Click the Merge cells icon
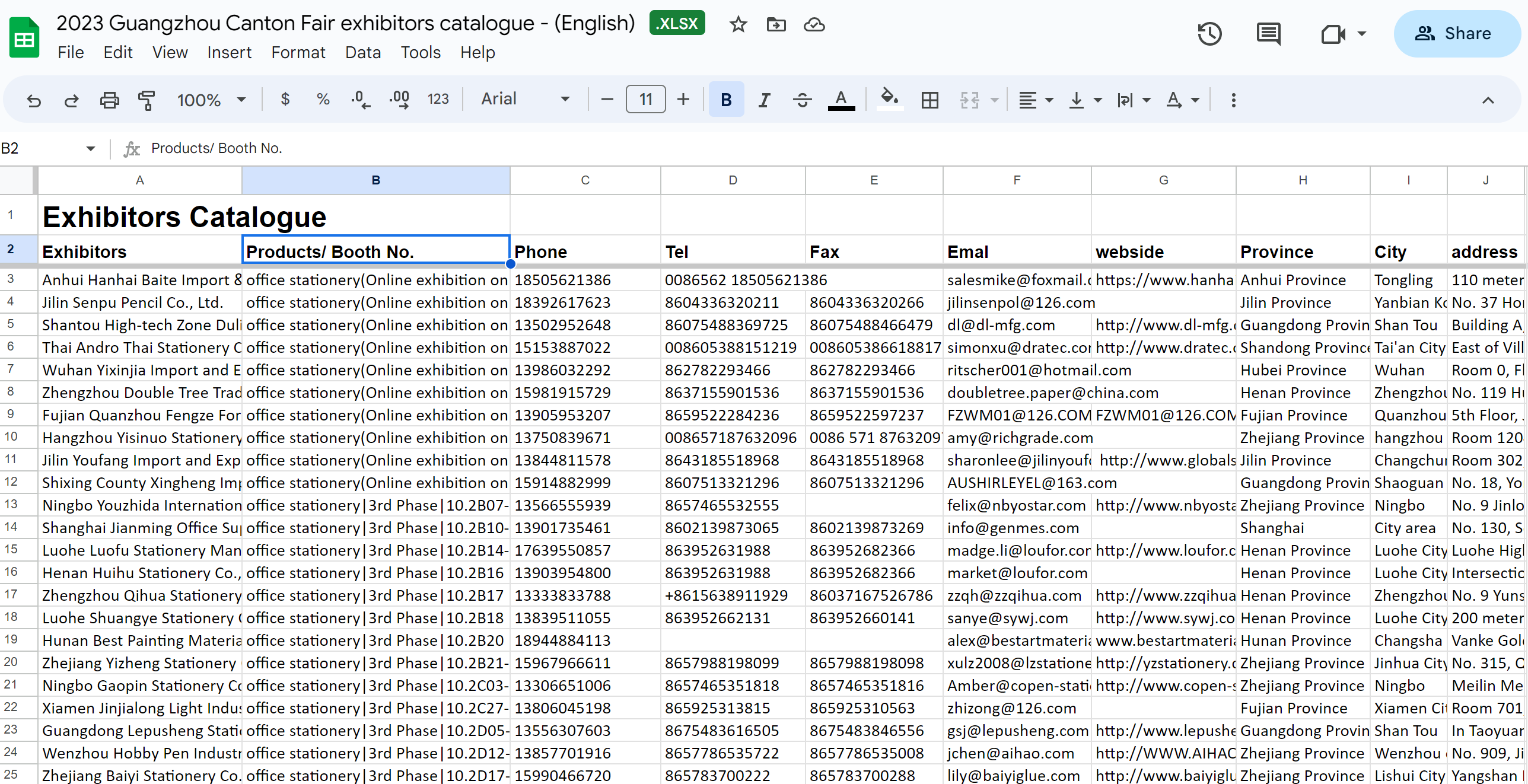Image resolution: width=1528 pixels, height=784 pixels. pos(970,100)
